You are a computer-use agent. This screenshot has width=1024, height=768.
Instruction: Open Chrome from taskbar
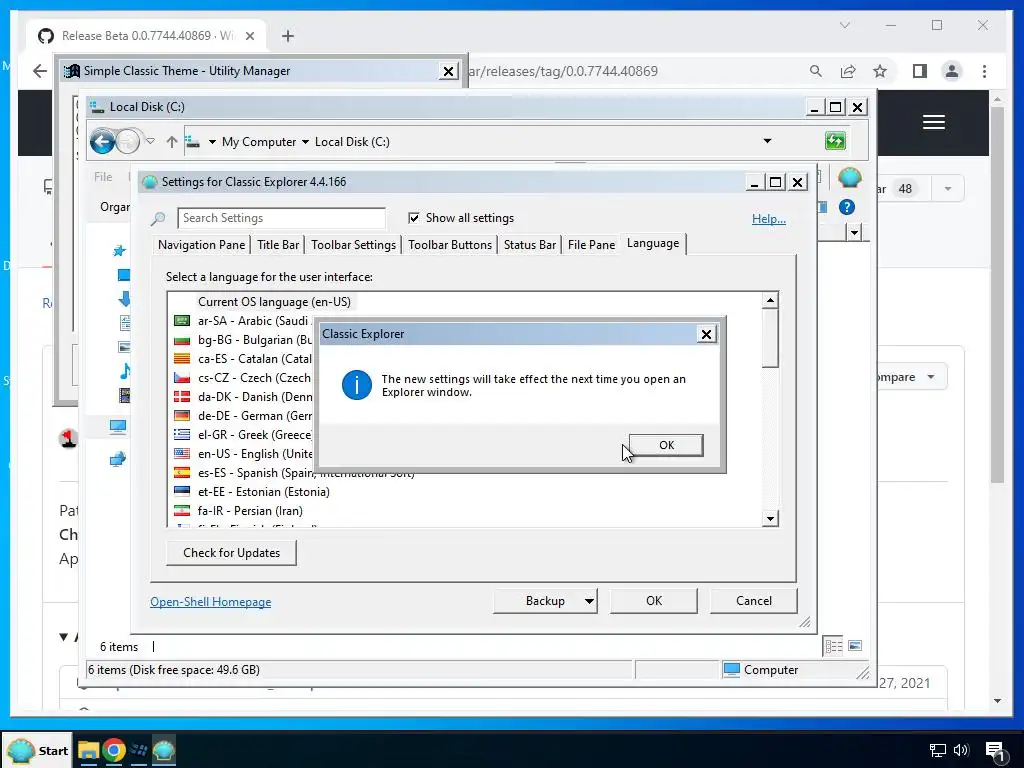click(114, 750)
